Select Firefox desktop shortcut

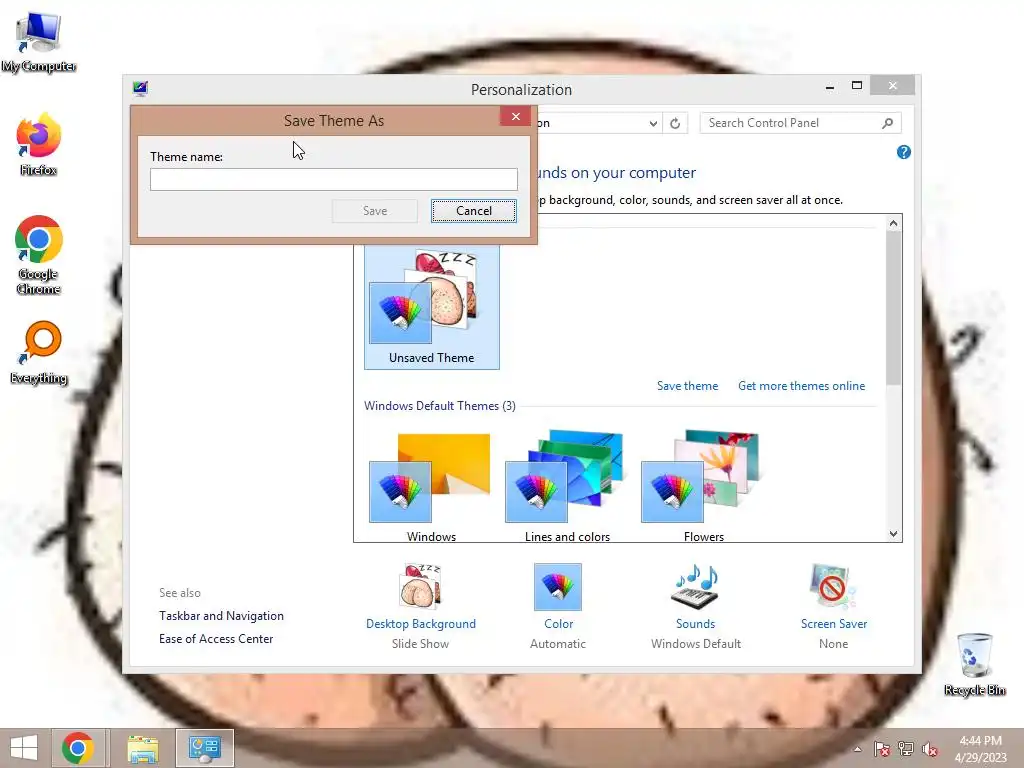39,145
